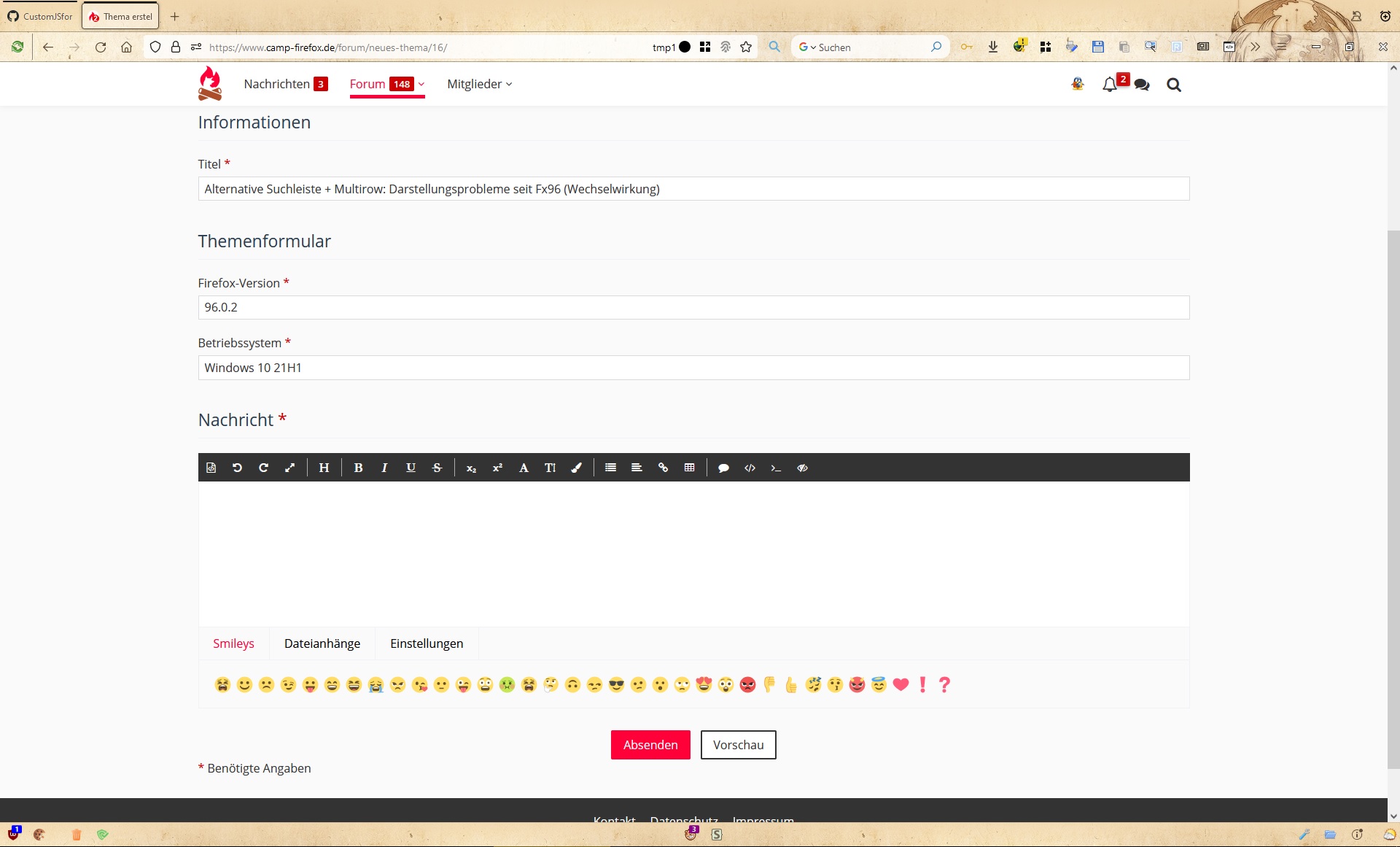
Task: Toggle editor source code view
Action: point(211,468)
